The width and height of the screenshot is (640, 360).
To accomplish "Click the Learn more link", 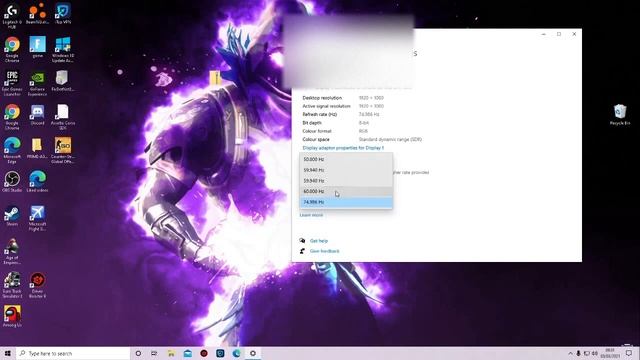I will [x=311, y=215].
